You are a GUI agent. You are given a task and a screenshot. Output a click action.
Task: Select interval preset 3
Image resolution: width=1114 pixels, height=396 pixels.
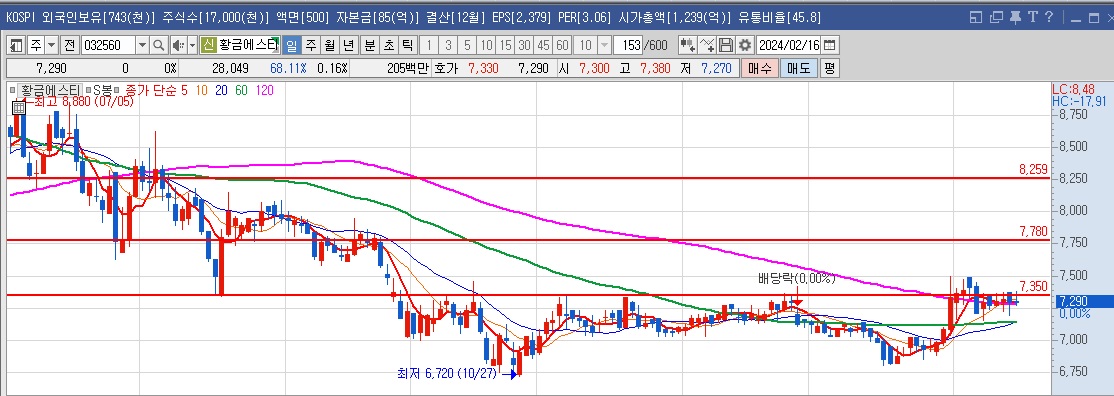[448, 46]
